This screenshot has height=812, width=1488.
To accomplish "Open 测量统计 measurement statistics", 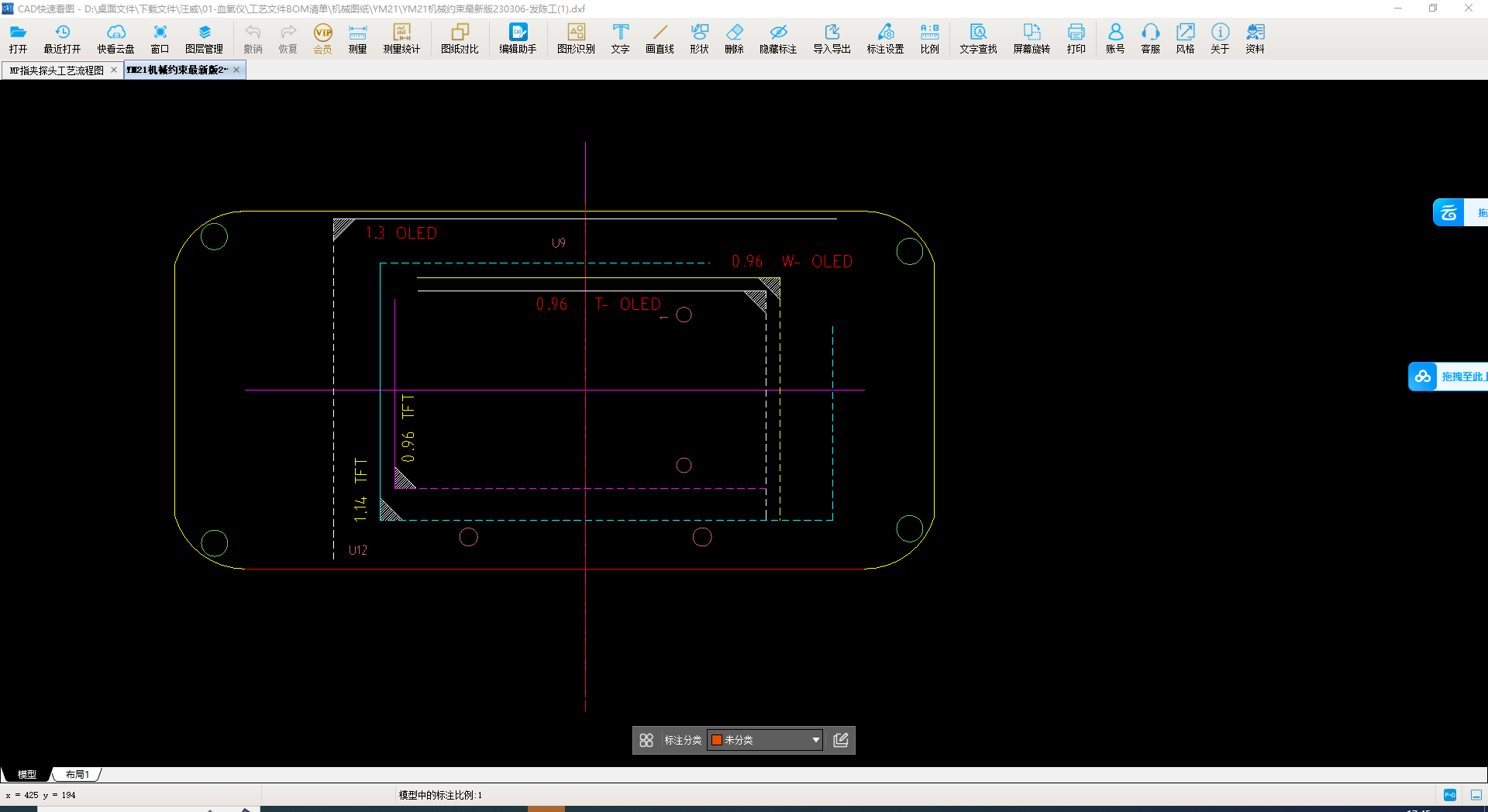I will point(401,38).
